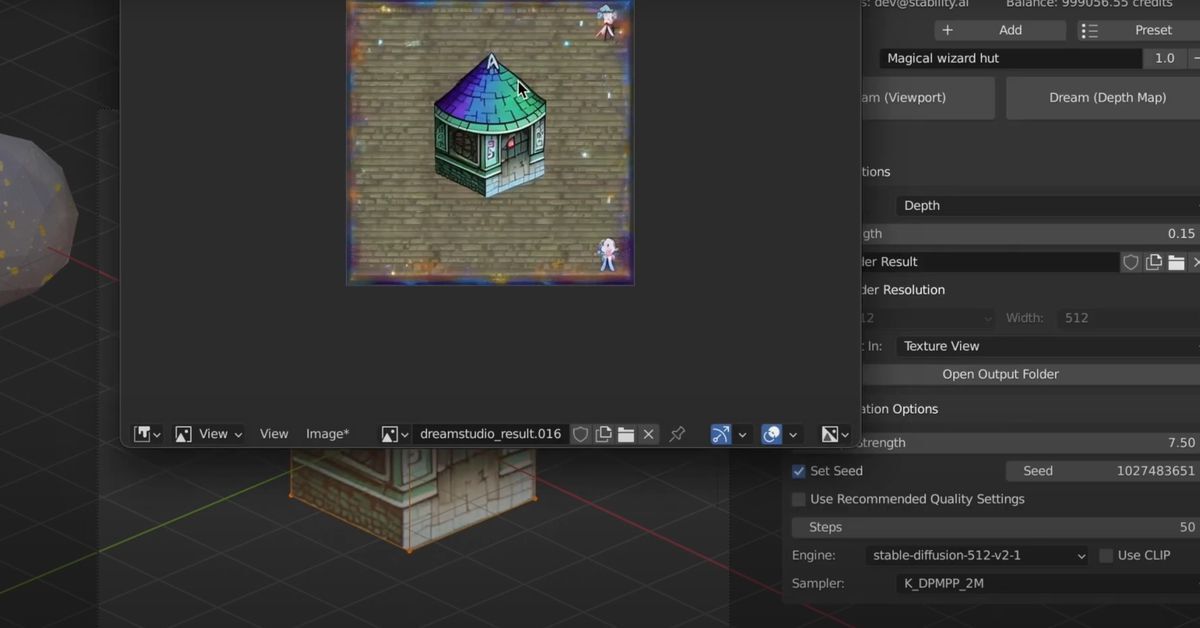
Task: Open the Image* menu in image editor
Action: point(327,434)
